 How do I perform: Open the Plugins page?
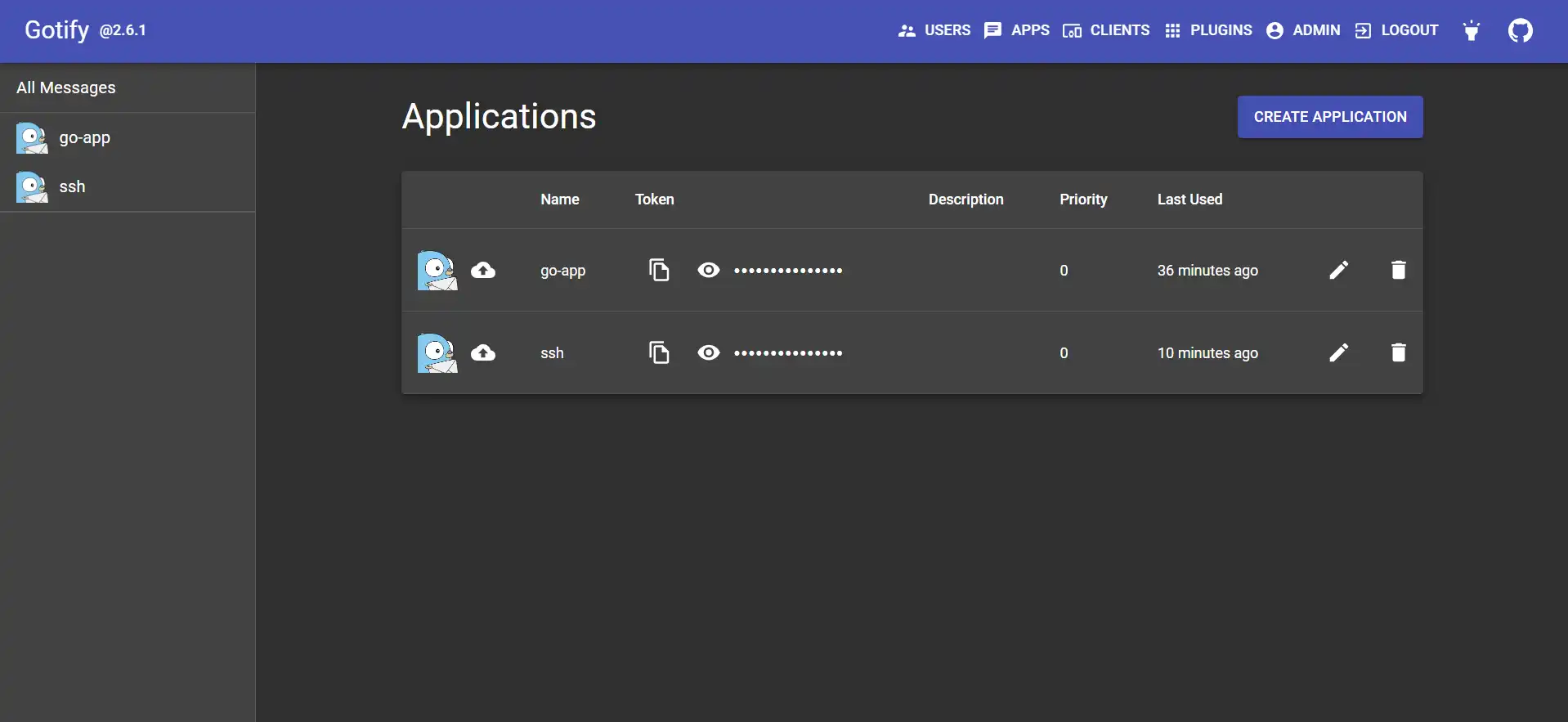pos(1208,30)
